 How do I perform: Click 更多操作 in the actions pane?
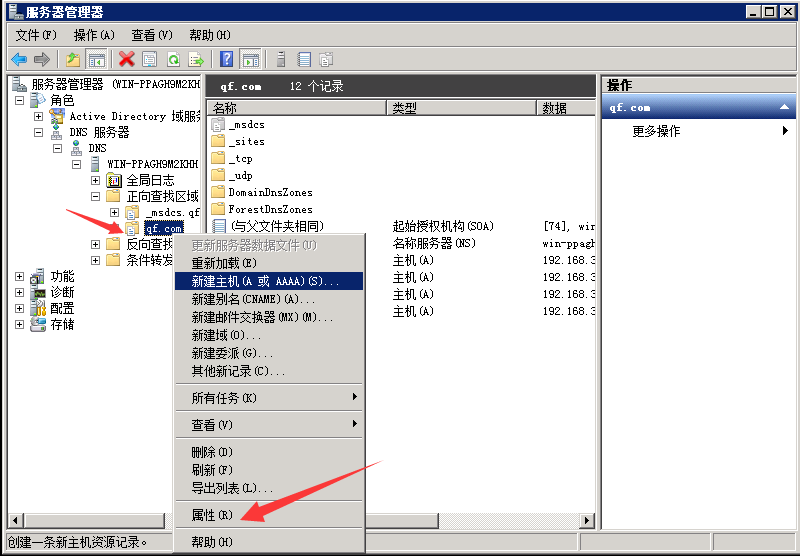tap(656, 131)
